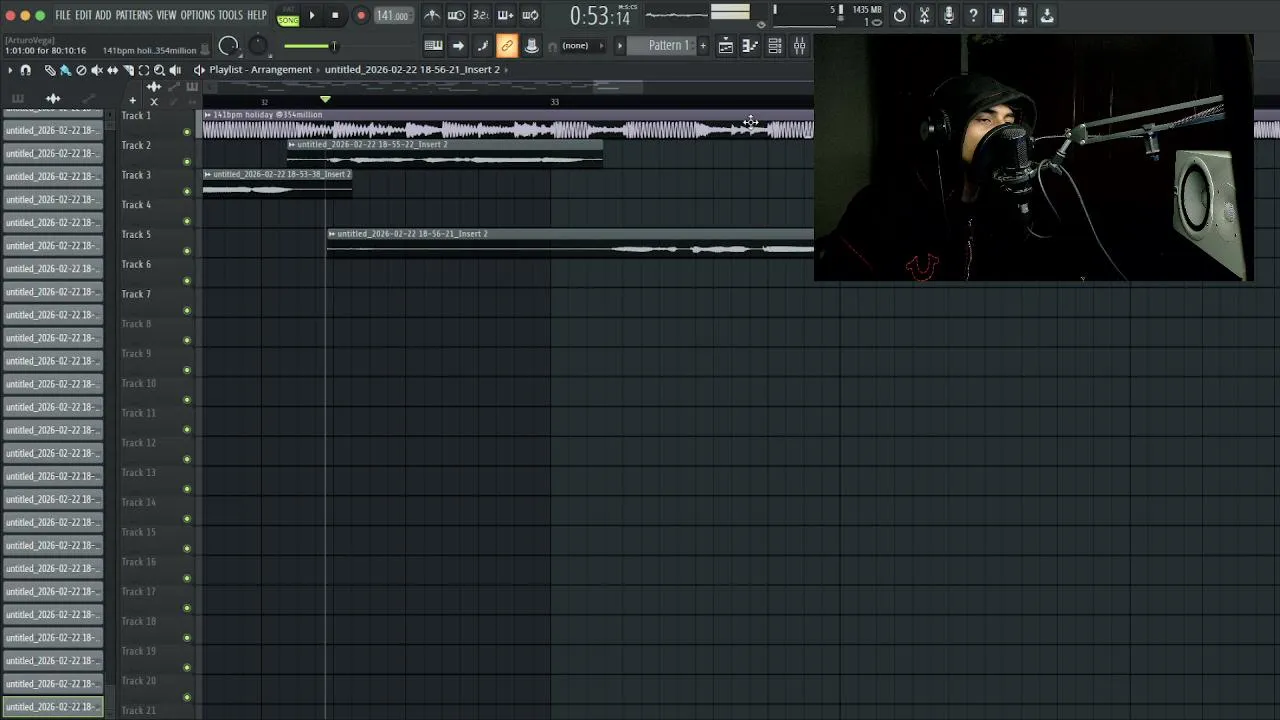Click Playlist - Arrangement breadcrumb
Image resolution: width=1280 pixels, height=720 pixels.
260,70
